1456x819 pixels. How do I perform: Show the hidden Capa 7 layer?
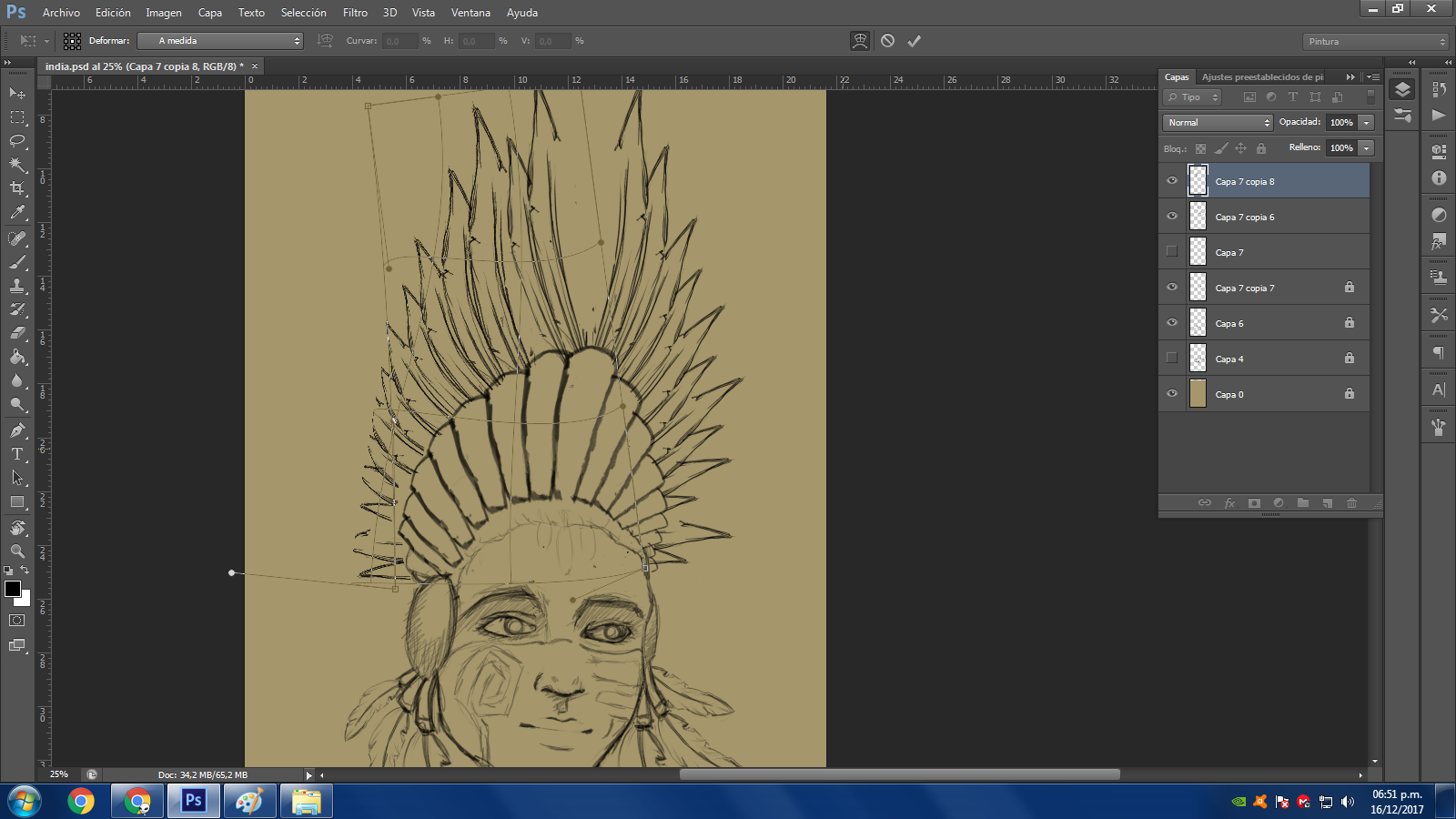point(1172,251)
